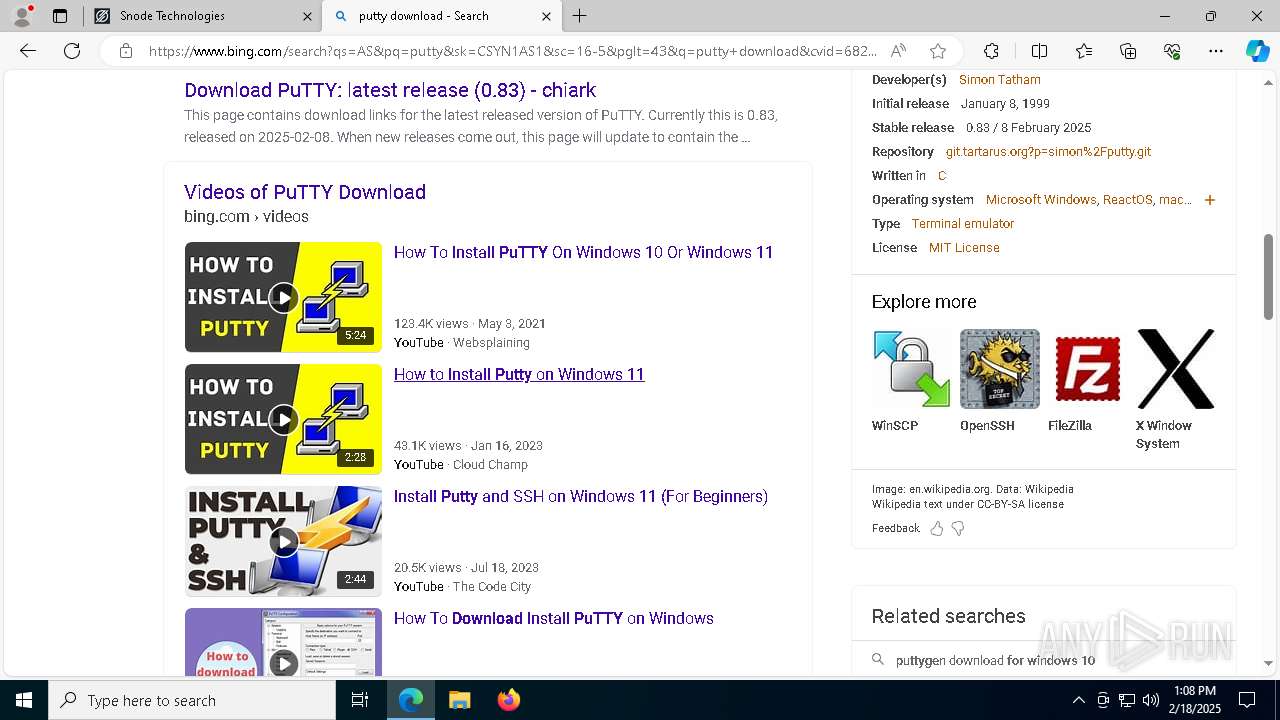
Task: Switch to the Snode Technologies tab
Action: point(201,16)
